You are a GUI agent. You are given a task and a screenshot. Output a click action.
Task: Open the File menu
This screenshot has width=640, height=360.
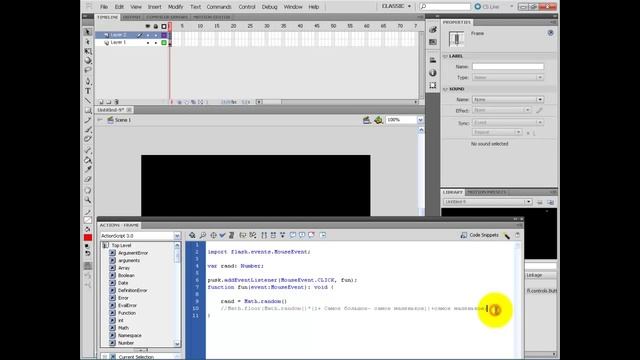[x=104, y=7]
